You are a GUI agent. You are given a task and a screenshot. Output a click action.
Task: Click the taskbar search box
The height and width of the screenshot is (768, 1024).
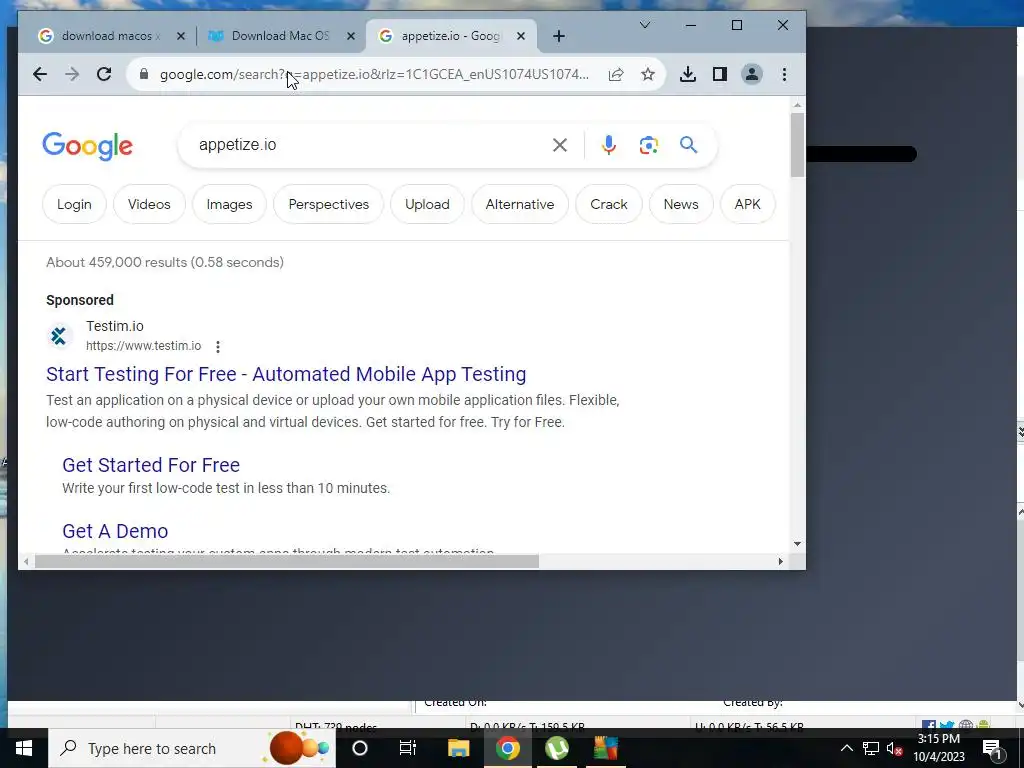[x=192, y=748]
